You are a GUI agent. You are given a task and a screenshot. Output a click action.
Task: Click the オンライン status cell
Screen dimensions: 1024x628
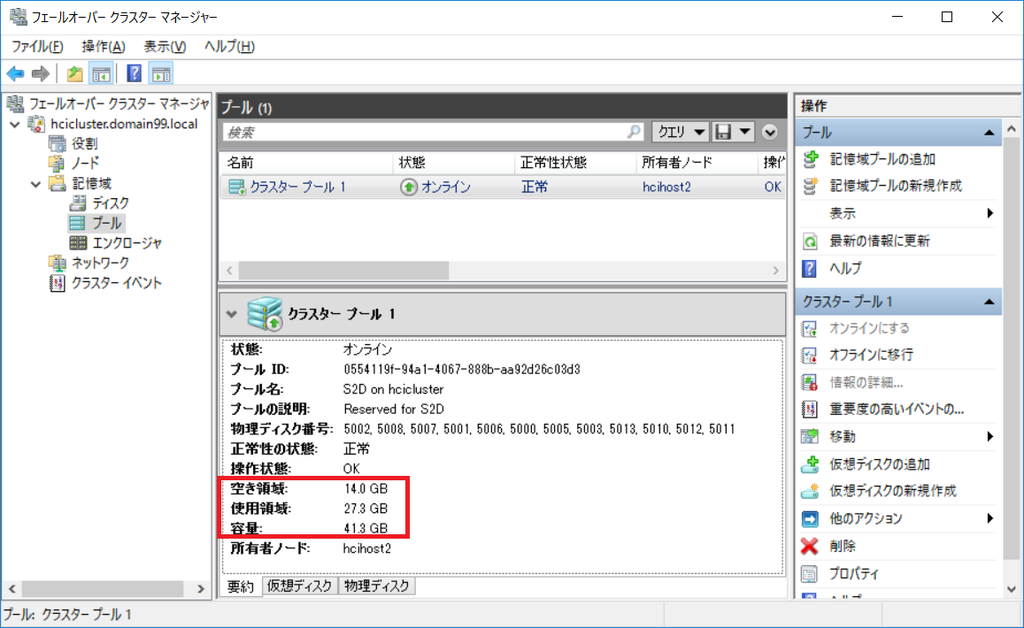coord(436,187)
